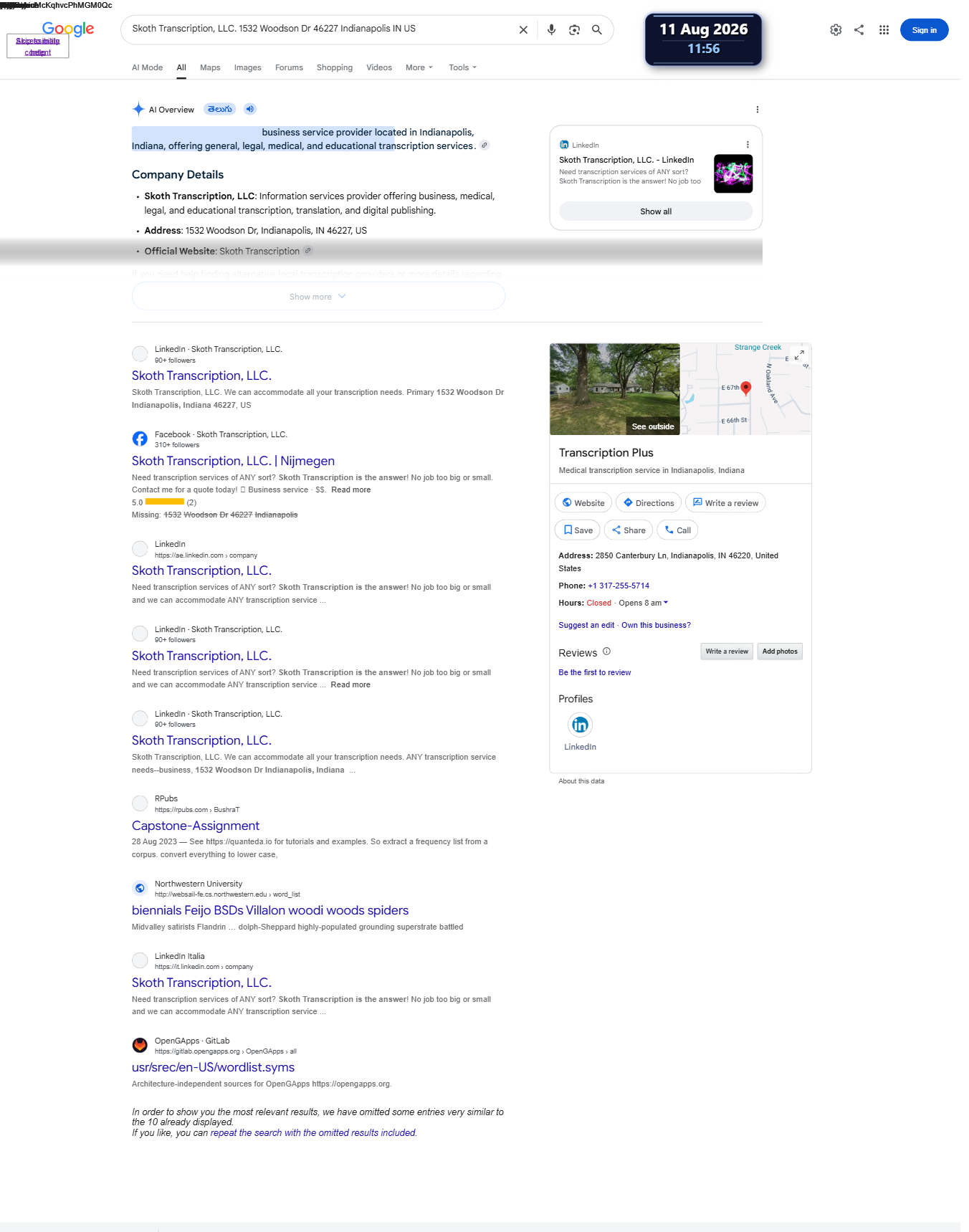This screenshot has width=969, height=1232.
Task: Open the Forums tab
Action: coord(289,67)
